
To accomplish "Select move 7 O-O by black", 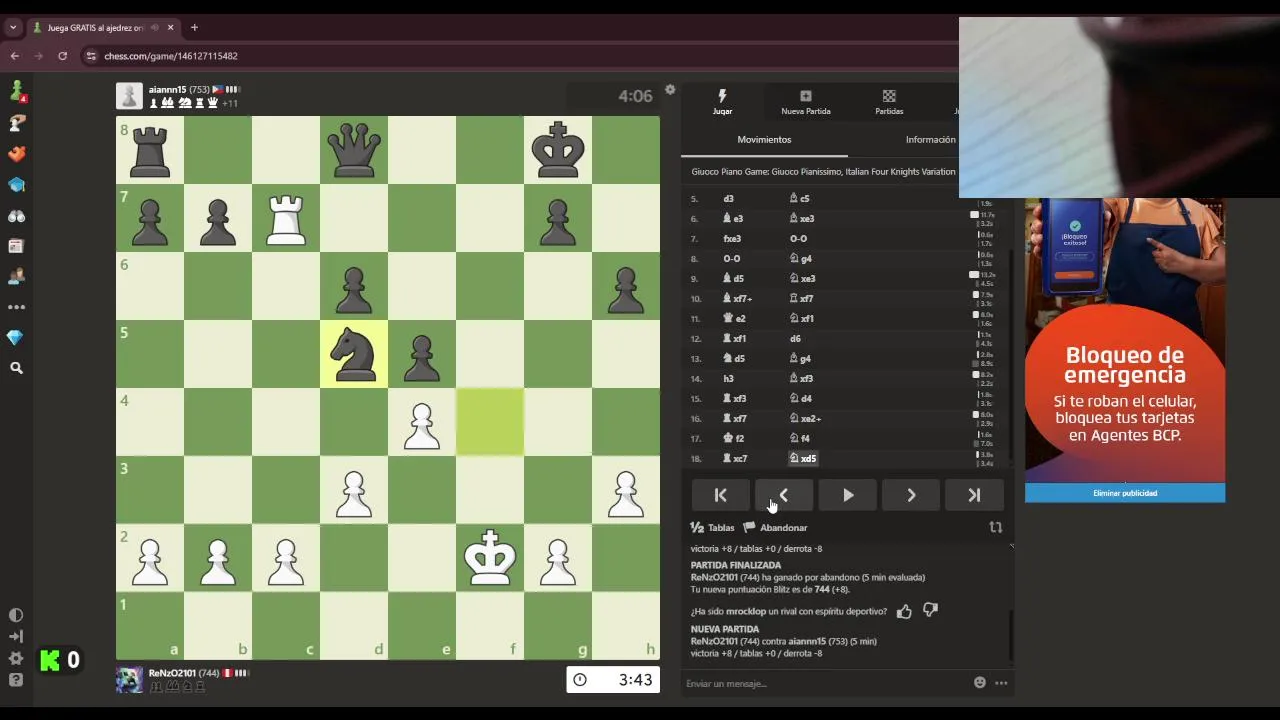I will pyautogui.click(x=798, y=239).
